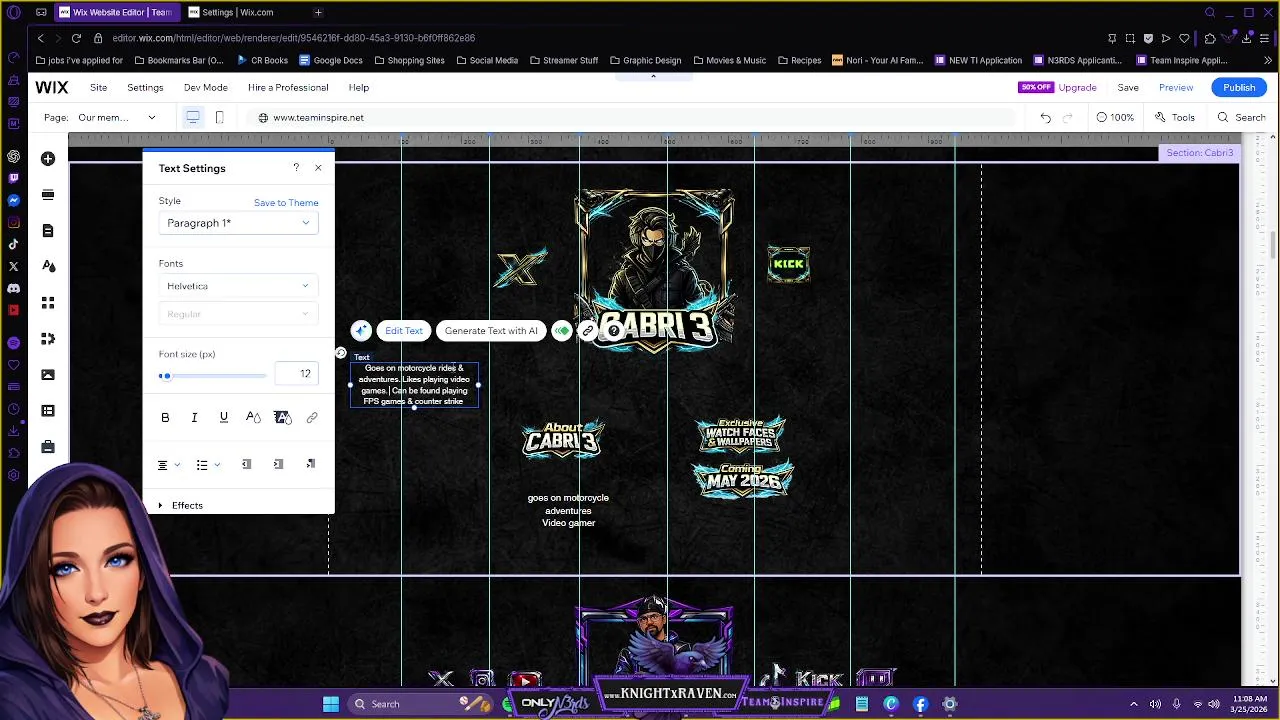Click the rotate handle beside the text box

[341, 353]
